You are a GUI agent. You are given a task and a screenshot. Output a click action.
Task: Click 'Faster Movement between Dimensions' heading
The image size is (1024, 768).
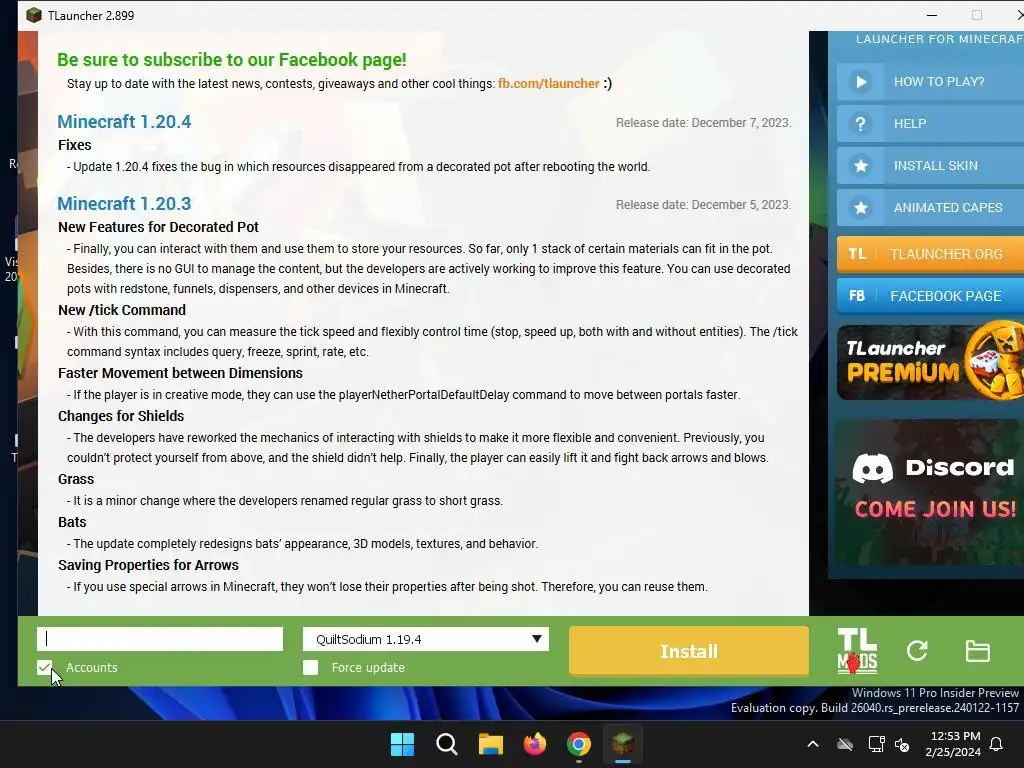(180, 373)
